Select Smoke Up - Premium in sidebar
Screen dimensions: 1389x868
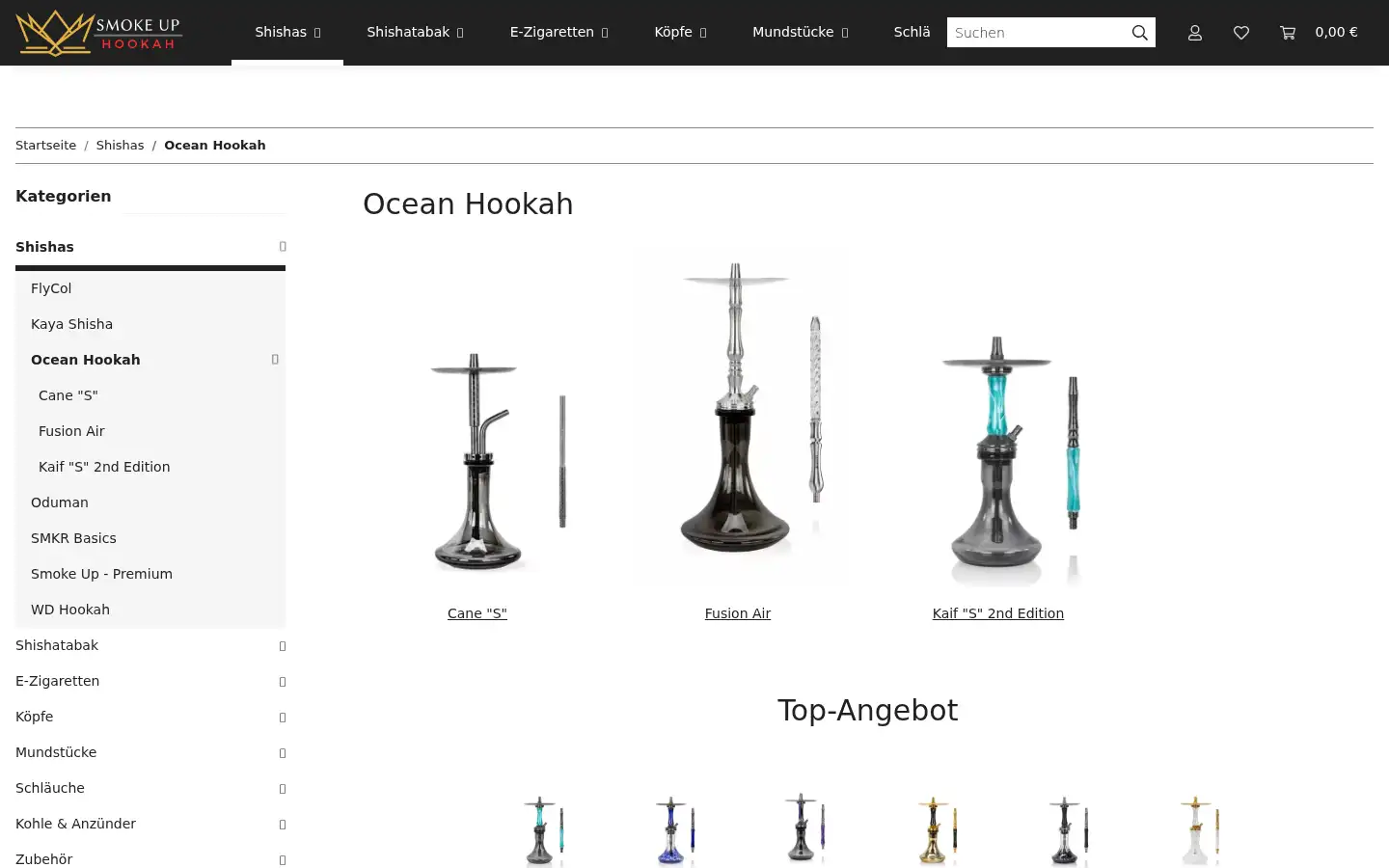pyautogui.click(x=101, y=574)
